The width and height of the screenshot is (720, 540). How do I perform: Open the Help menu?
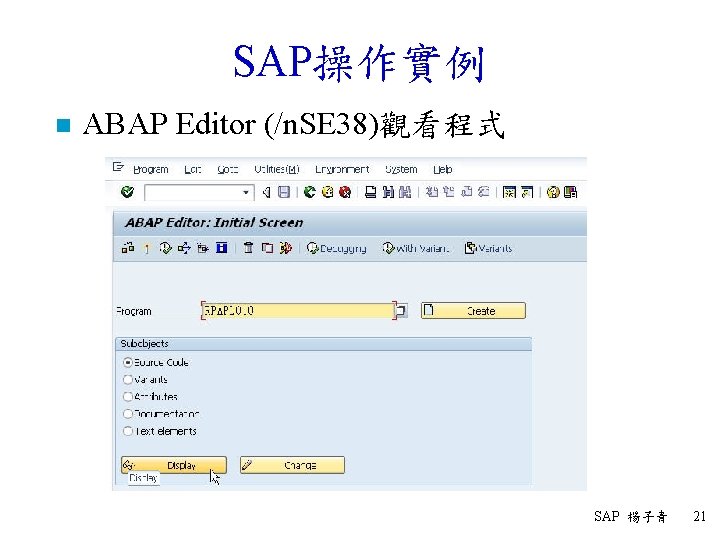click(x=443, y=169)
